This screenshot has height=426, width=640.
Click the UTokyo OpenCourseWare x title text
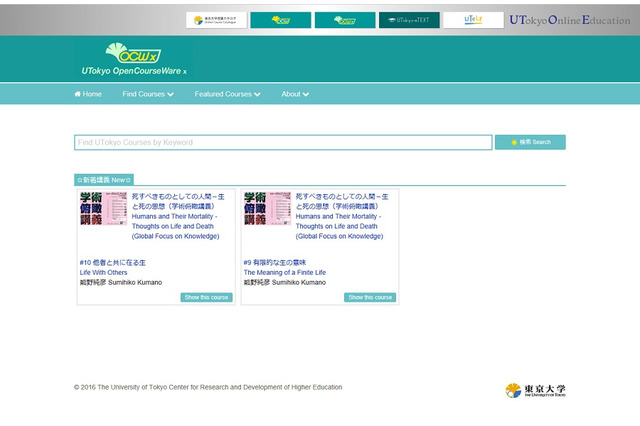(x=134, y=71)
